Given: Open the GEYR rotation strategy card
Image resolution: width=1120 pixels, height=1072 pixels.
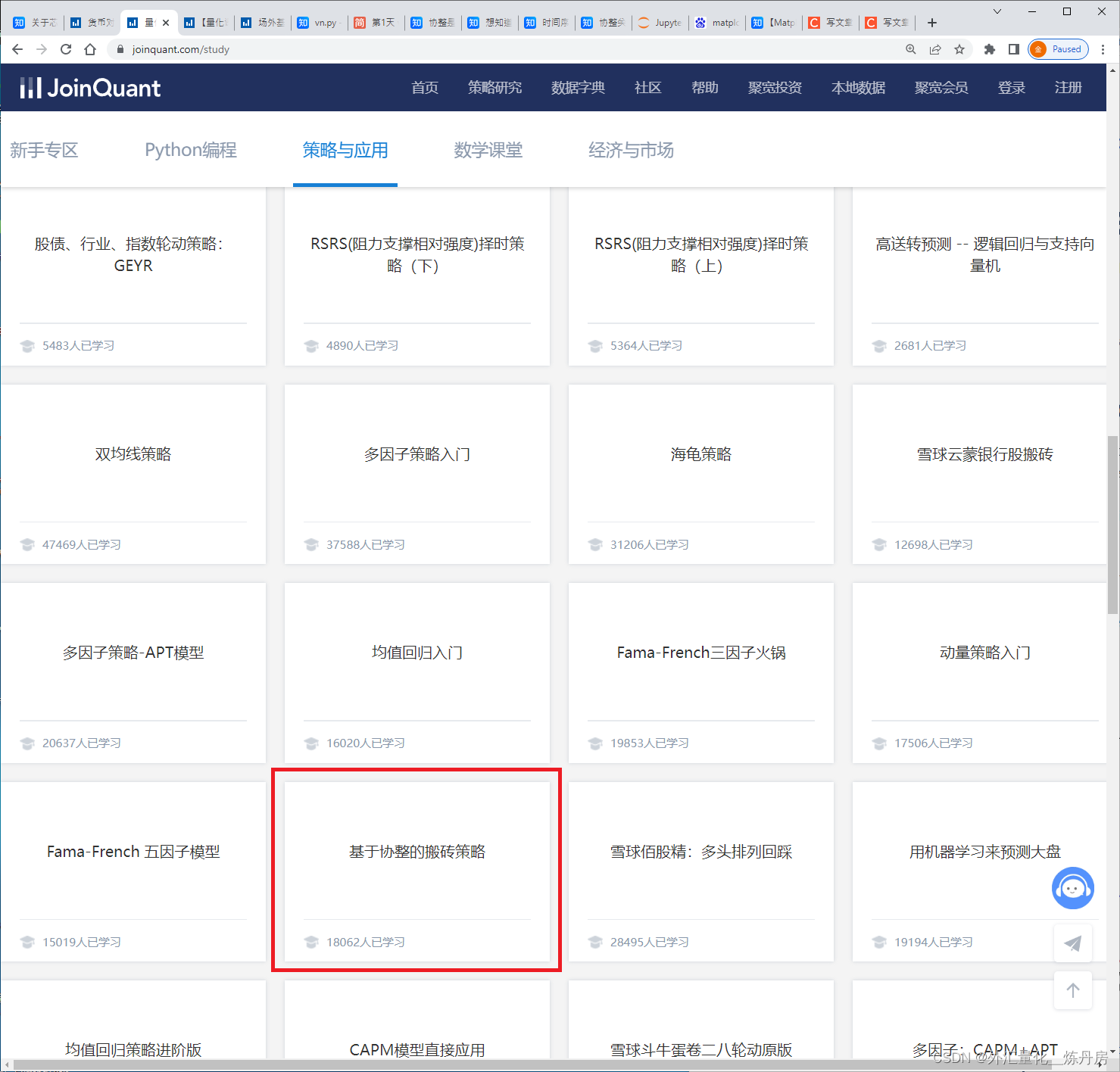Looking at the screenshot, I should [133, 276].
